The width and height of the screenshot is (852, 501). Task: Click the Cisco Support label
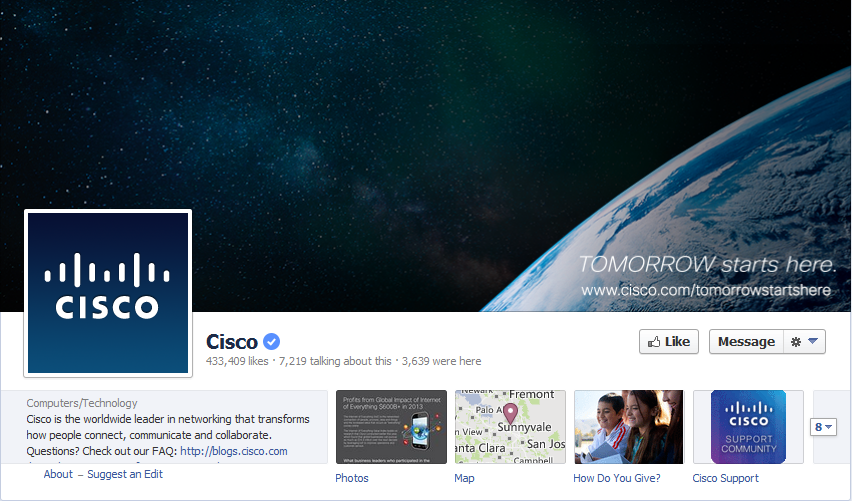coord(725,478)
